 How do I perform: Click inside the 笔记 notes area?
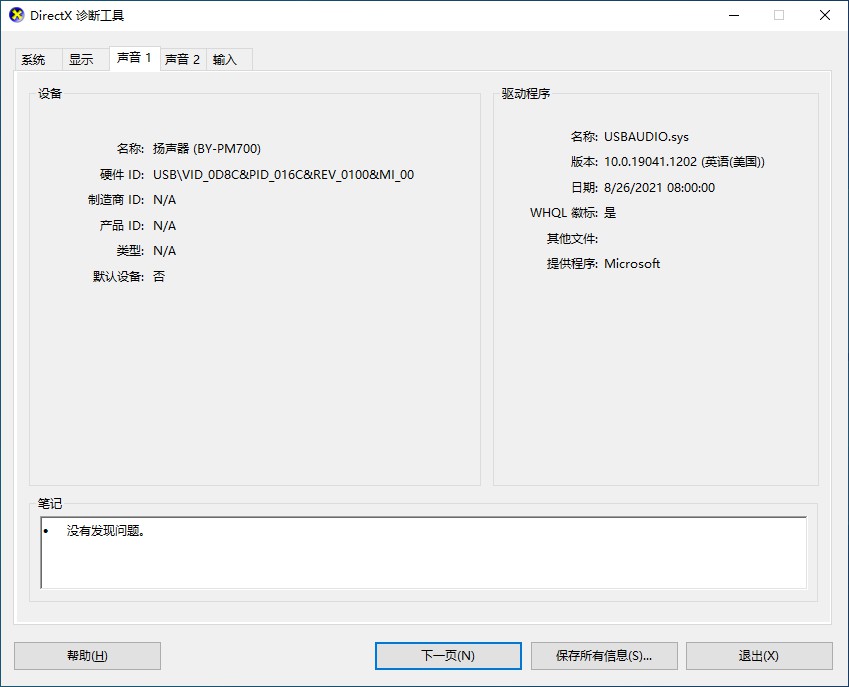point(420,560)
